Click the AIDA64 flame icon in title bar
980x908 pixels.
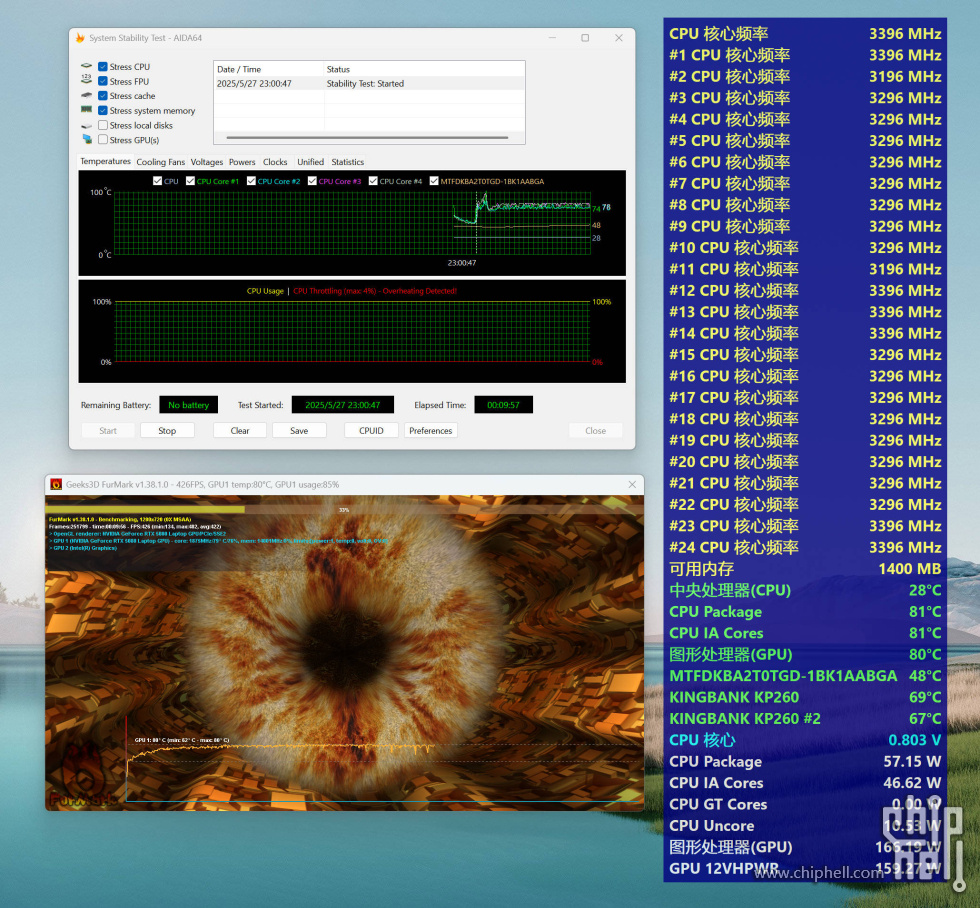pos(80,38)
